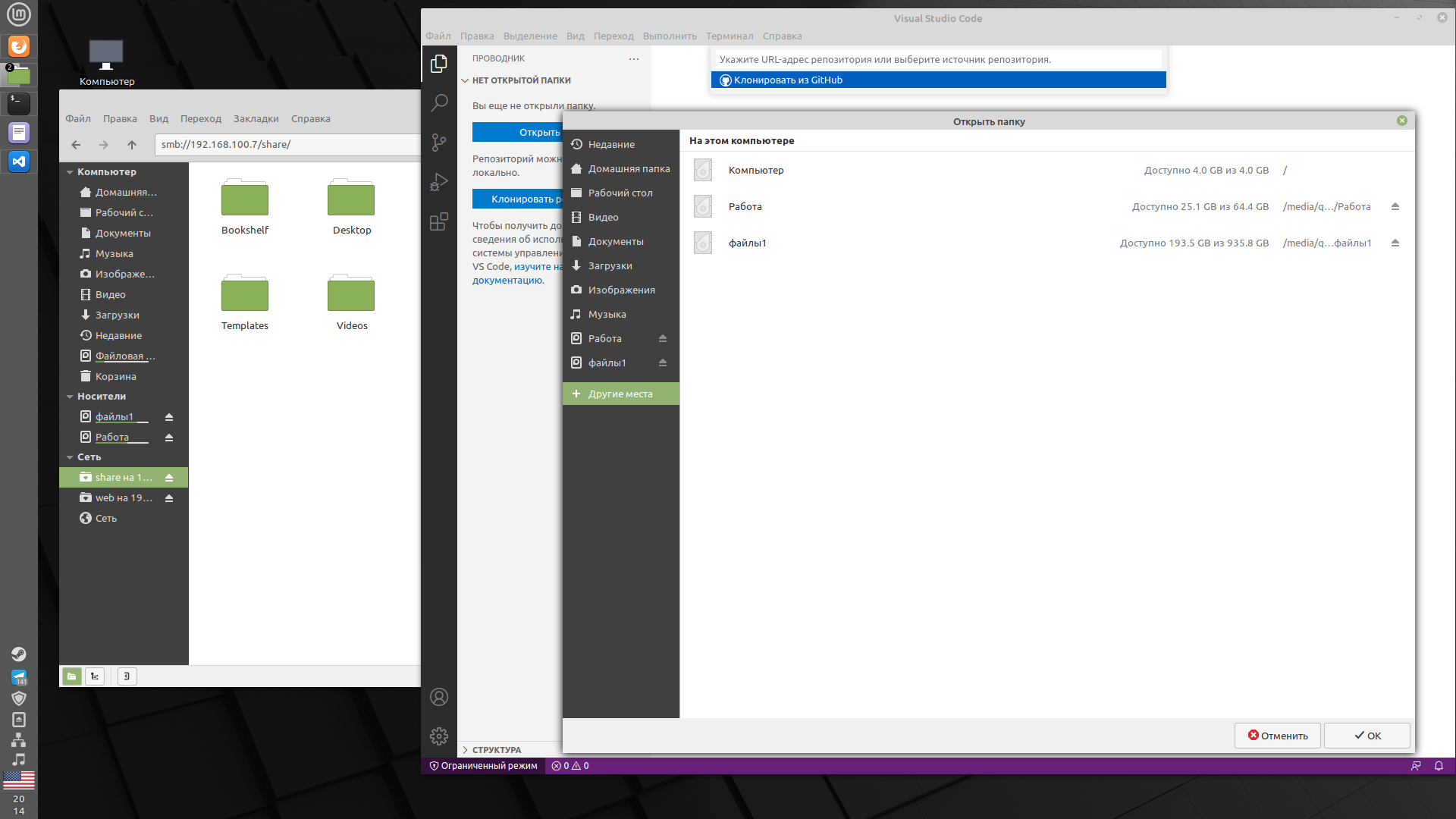Eject файлы1 drive in the dialog sidebar
Viewport: 1456px width, 819px height.
tap(663, 362)
